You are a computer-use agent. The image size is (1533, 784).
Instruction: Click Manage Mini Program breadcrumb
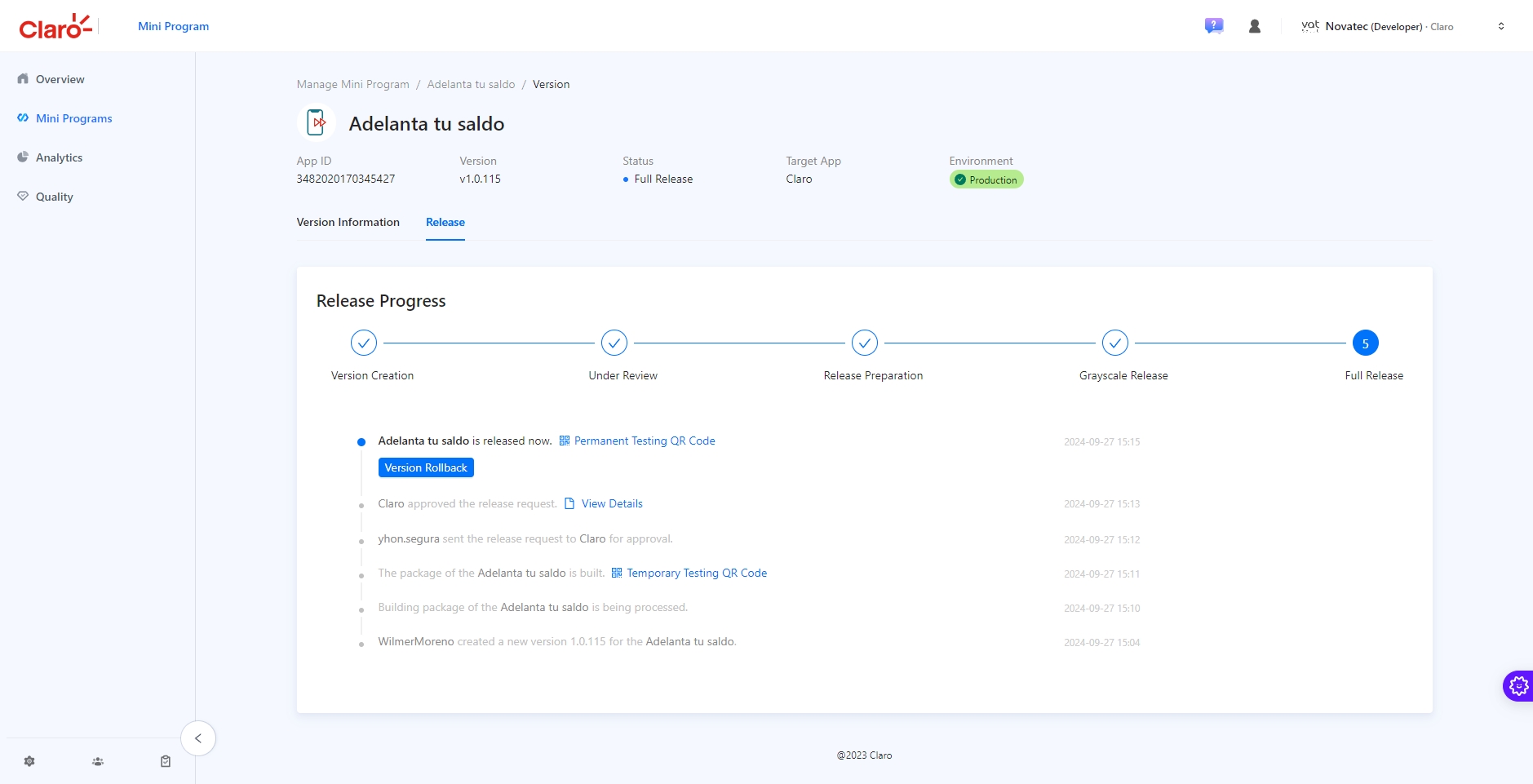353,84
